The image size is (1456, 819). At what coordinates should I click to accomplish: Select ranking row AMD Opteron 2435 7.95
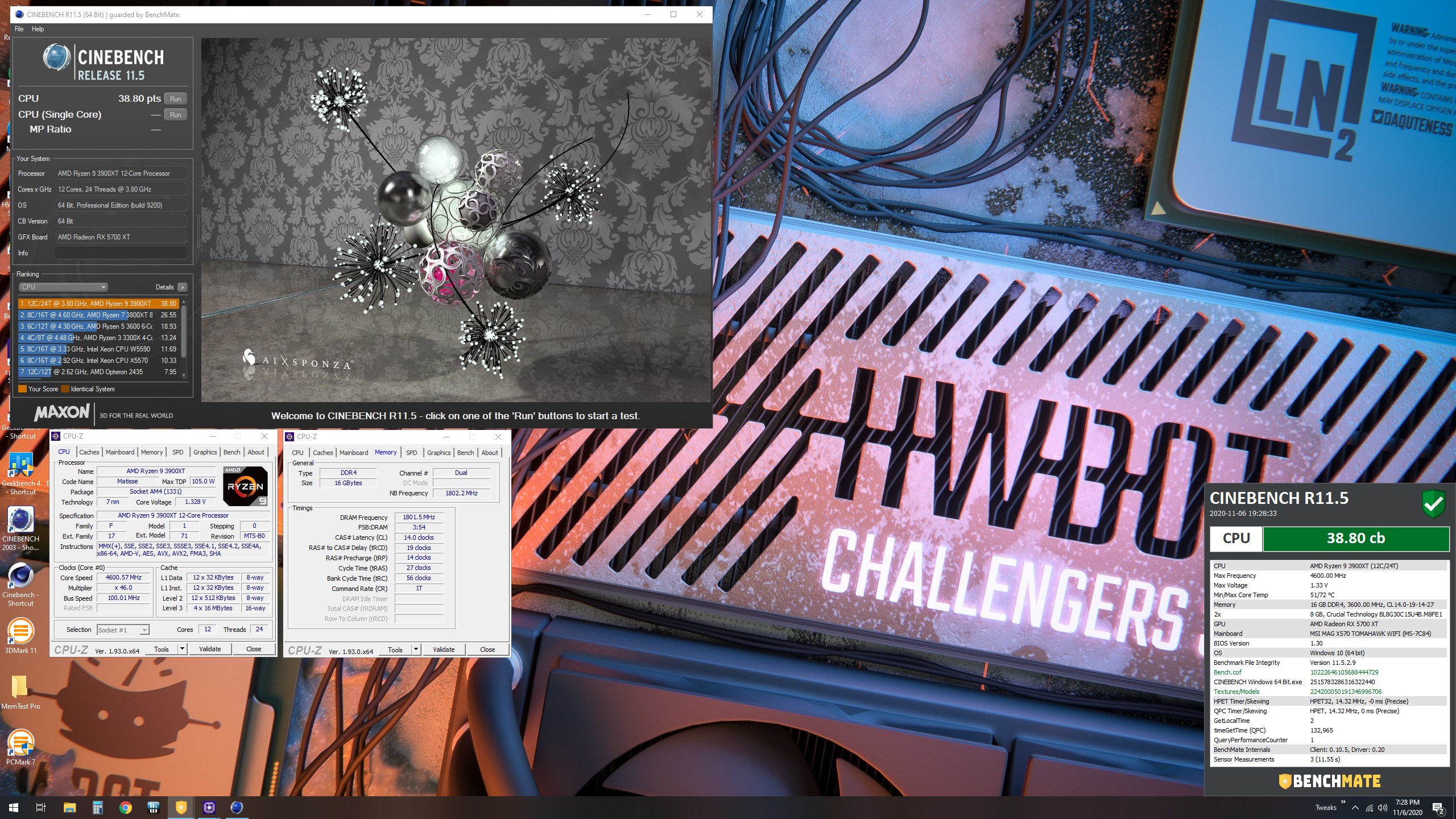click(x=98, y=372)
